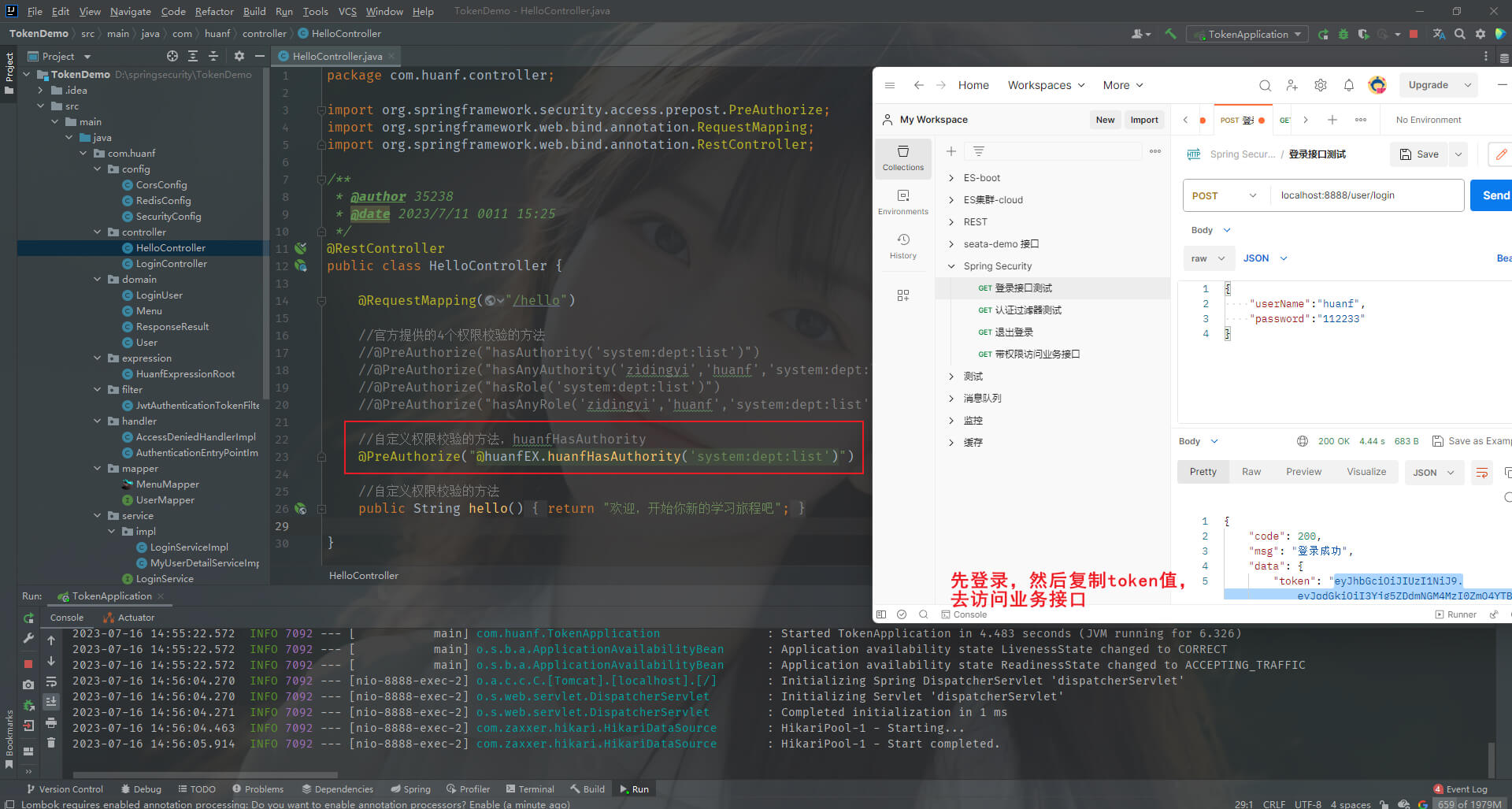Click the stop square in Run panel sidebar
Viewport: 1512px width, 809px height.
[28, 664]
